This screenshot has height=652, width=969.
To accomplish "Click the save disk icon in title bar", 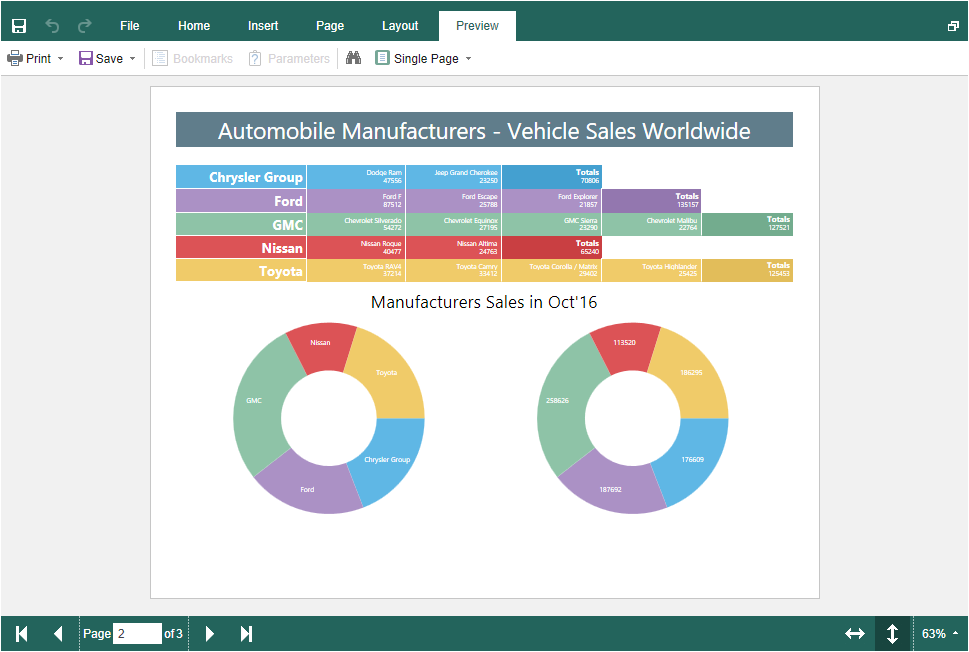I will pos(19,25).
